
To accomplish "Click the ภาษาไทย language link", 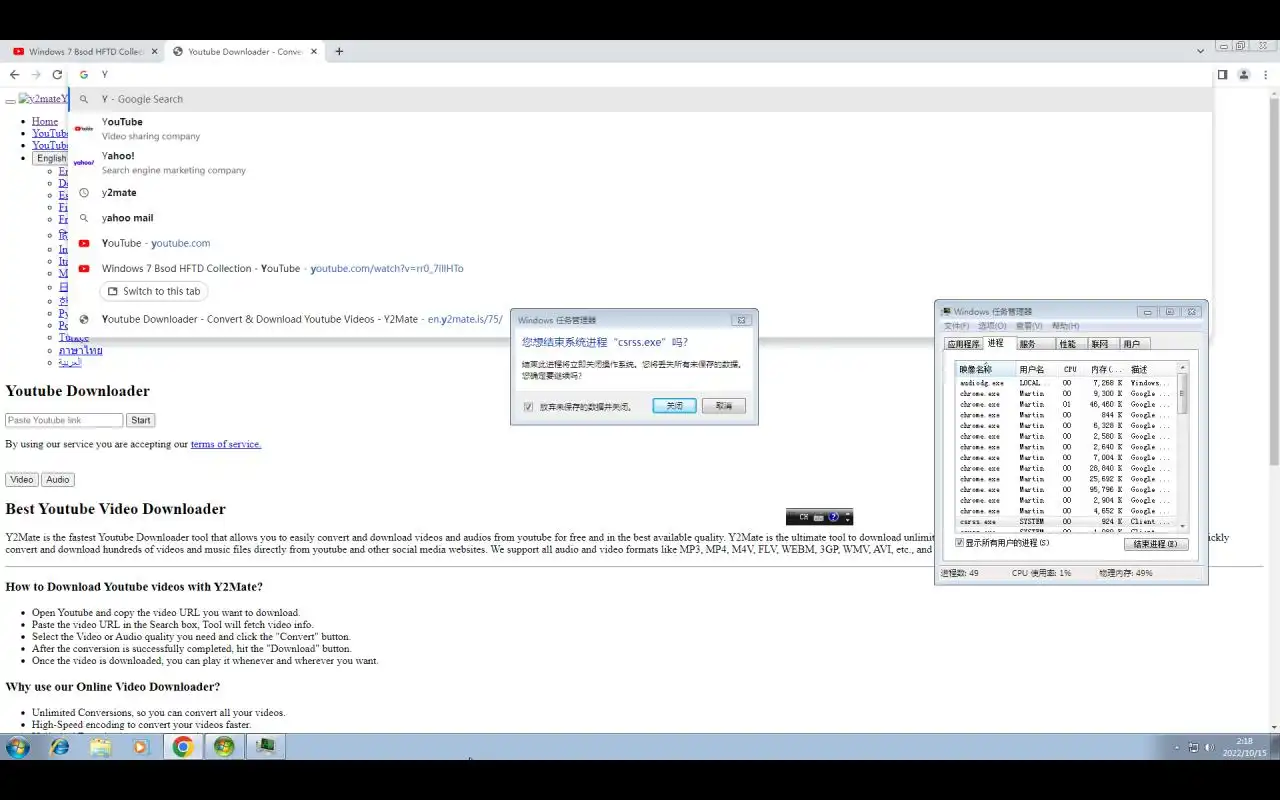I will (80, 351).
